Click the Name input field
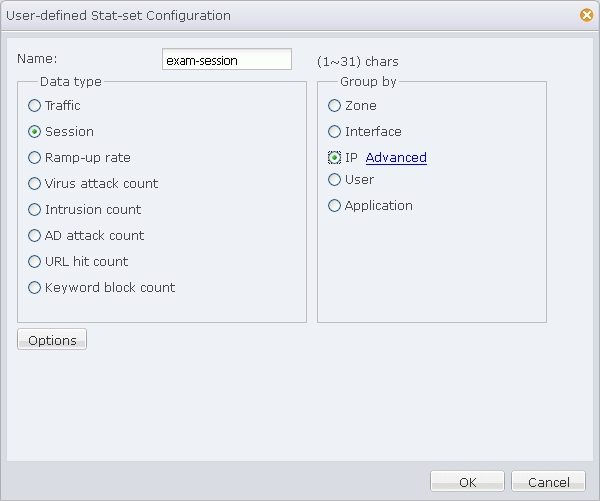This screenshot has height=501, width=600. tap(227, 60)
